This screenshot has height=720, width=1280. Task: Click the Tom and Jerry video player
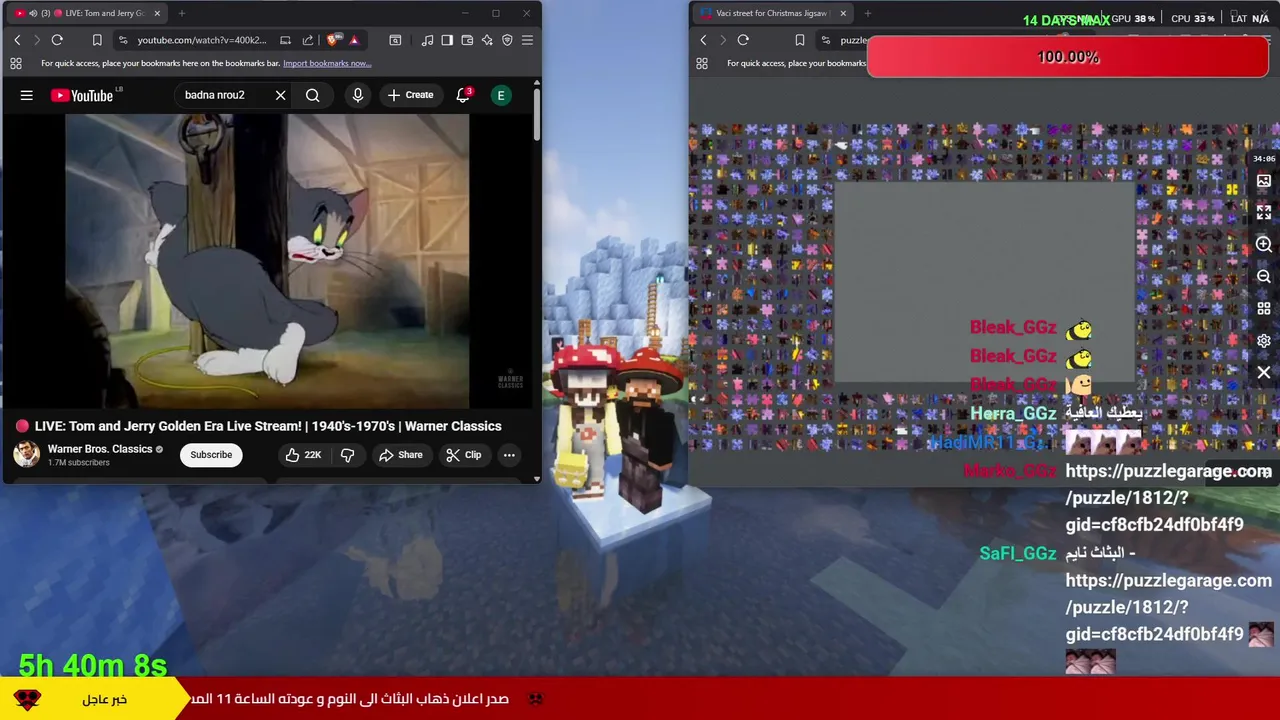pos(267,260)
